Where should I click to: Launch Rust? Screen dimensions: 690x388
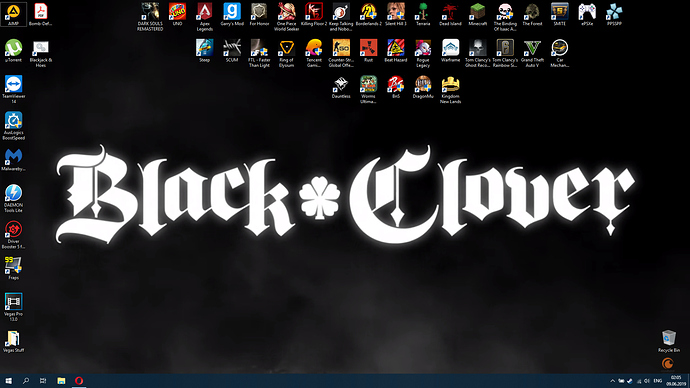coord(368,50)
